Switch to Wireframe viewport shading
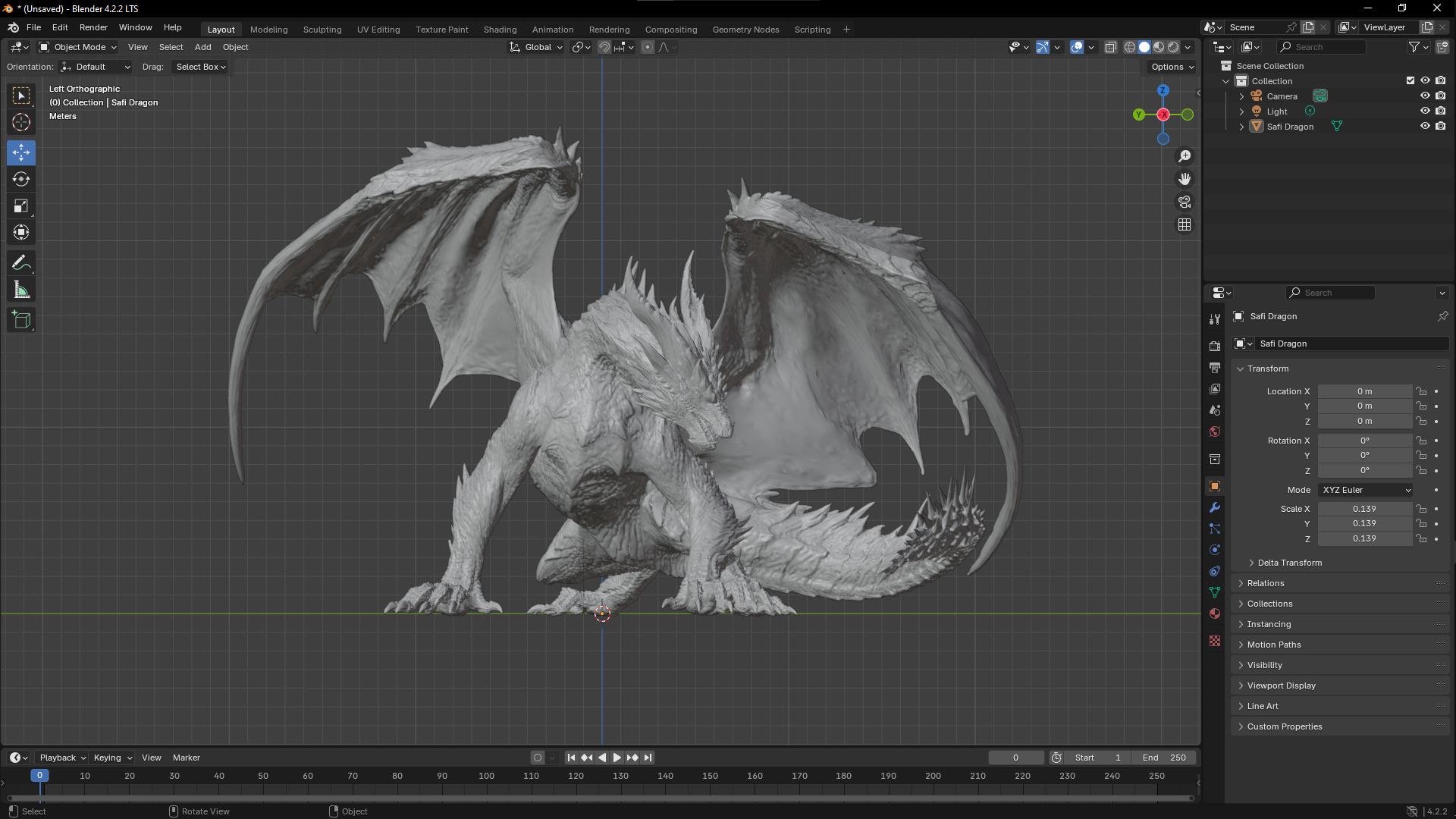This screenshot has width=1456, height=819. point(1130,47)
